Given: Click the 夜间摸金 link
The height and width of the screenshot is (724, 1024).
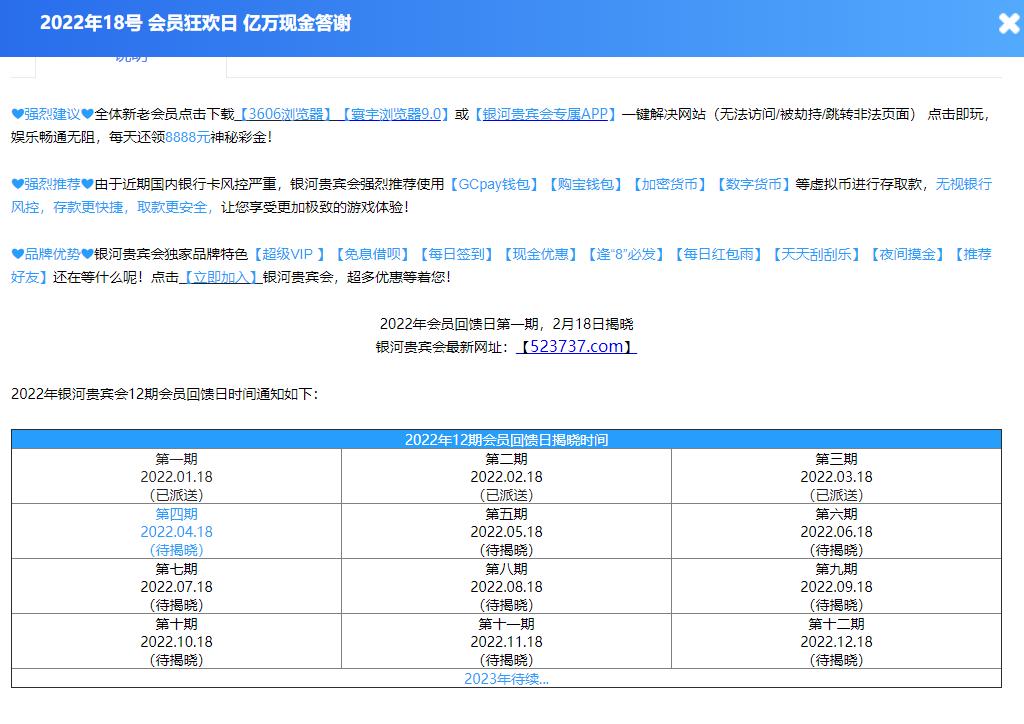Looking at the screenshot, I should click(907, 254).
